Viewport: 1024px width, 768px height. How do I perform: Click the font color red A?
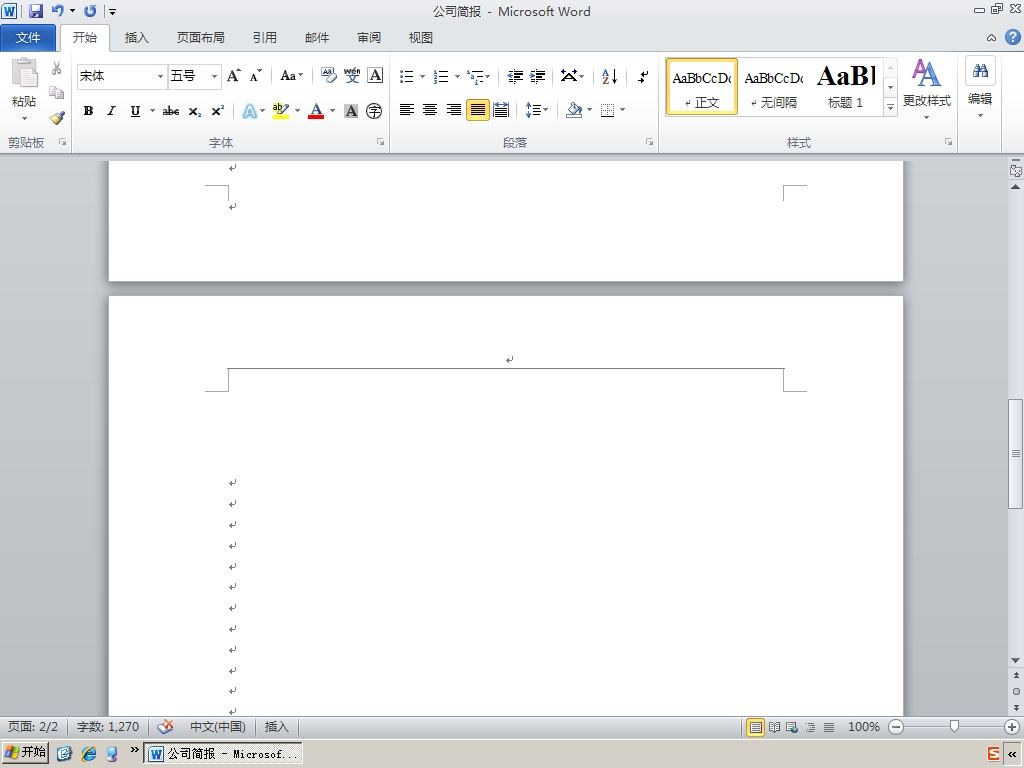316,110
